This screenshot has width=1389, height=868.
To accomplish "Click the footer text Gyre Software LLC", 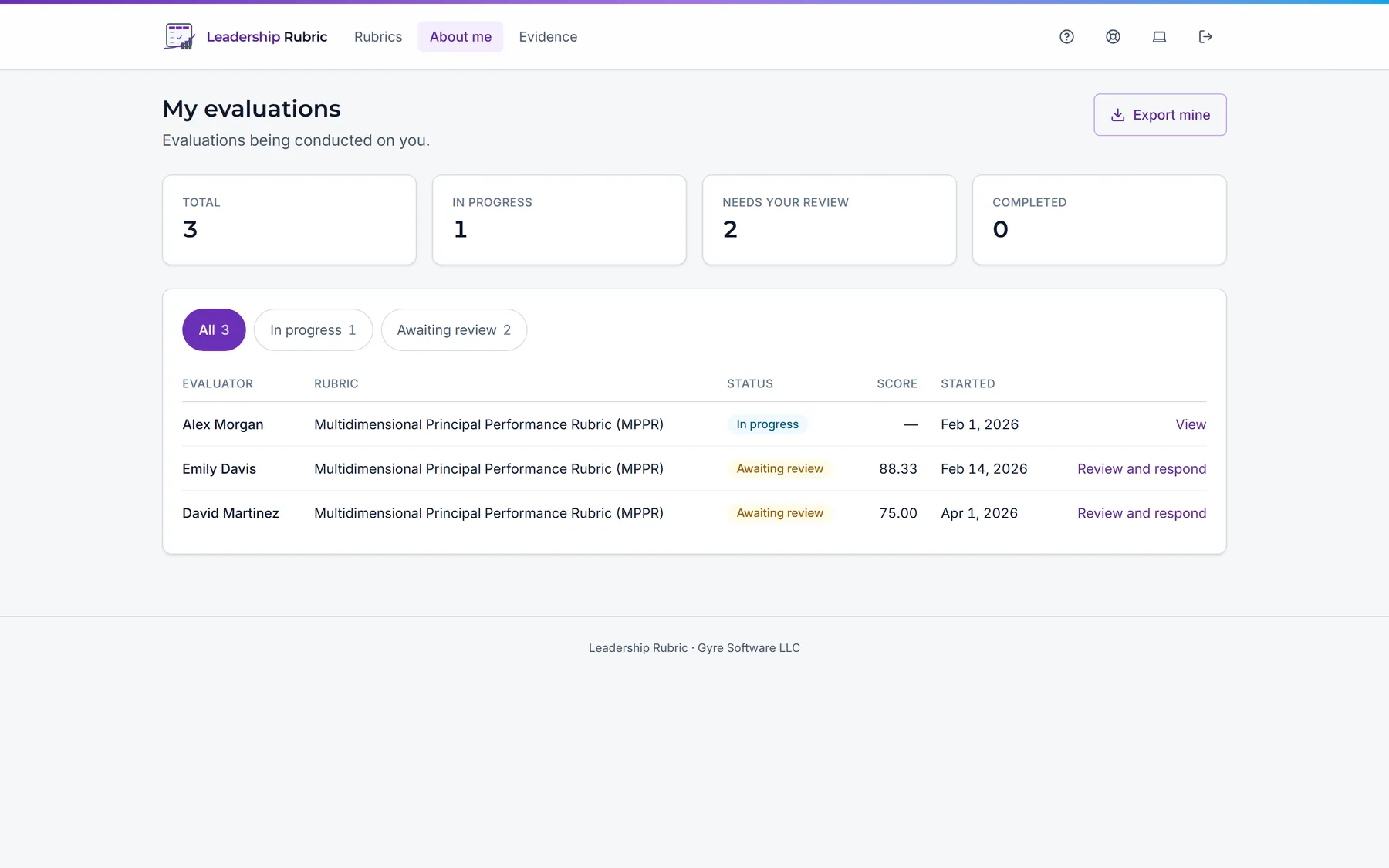I will tap(749, 648).
